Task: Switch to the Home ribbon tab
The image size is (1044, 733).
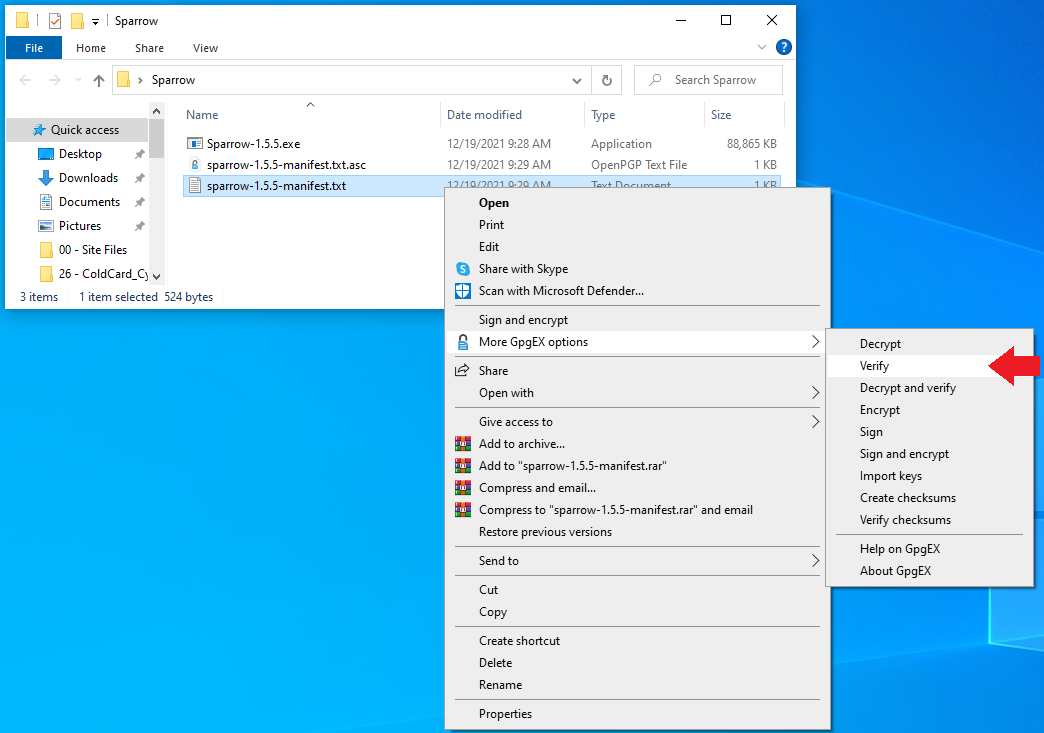Action: [x=91, y=48]
